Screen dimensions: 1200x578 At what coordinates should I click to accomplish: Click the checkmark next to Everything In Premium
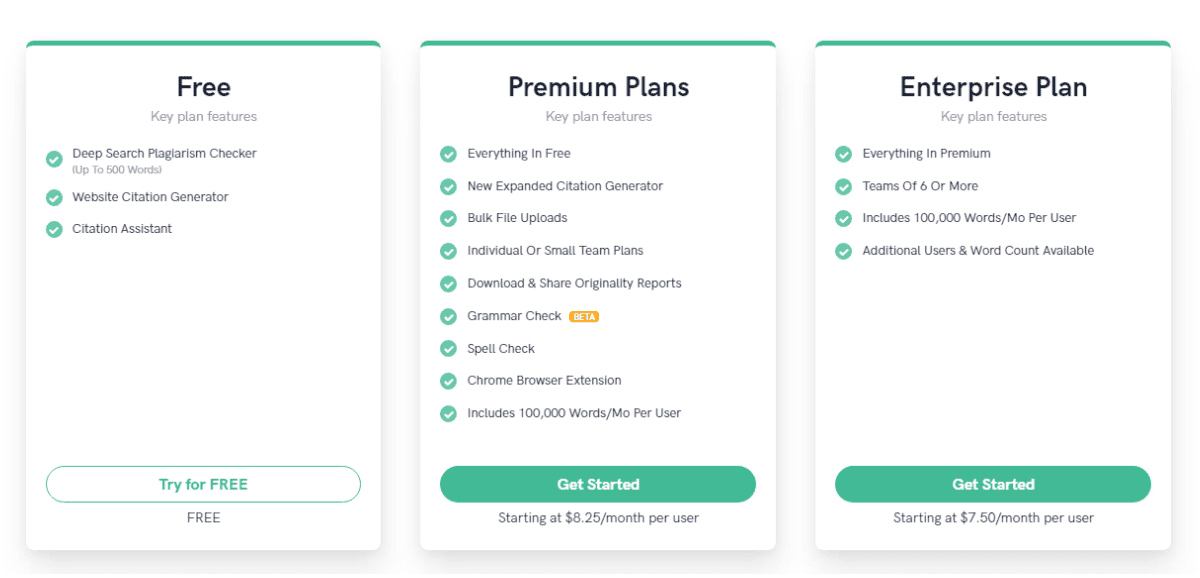coord(843,154)
